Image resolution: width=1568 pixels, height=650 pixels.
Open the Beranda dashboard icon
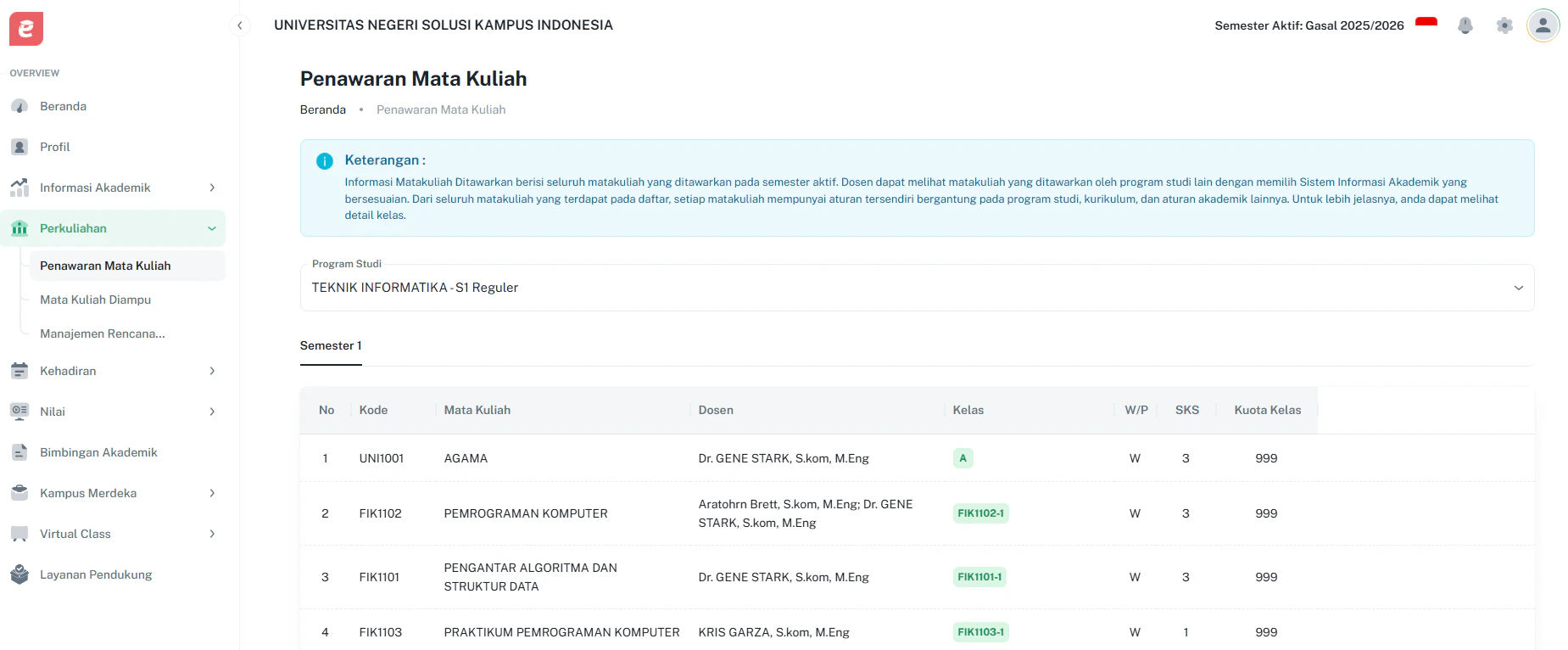20,106
